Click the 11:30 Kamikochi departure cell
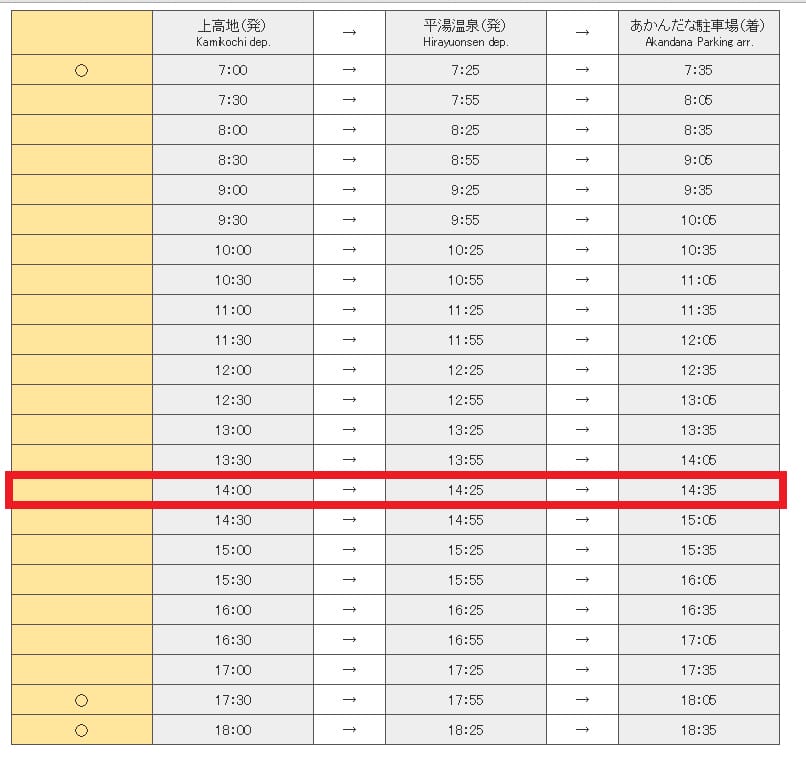806x766 pixels. tap(233, 340)
